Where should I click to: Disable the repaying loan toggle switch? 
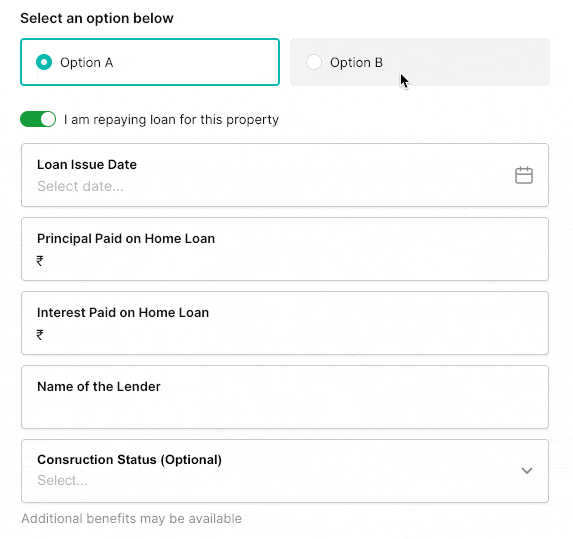[x=38, y=119]
